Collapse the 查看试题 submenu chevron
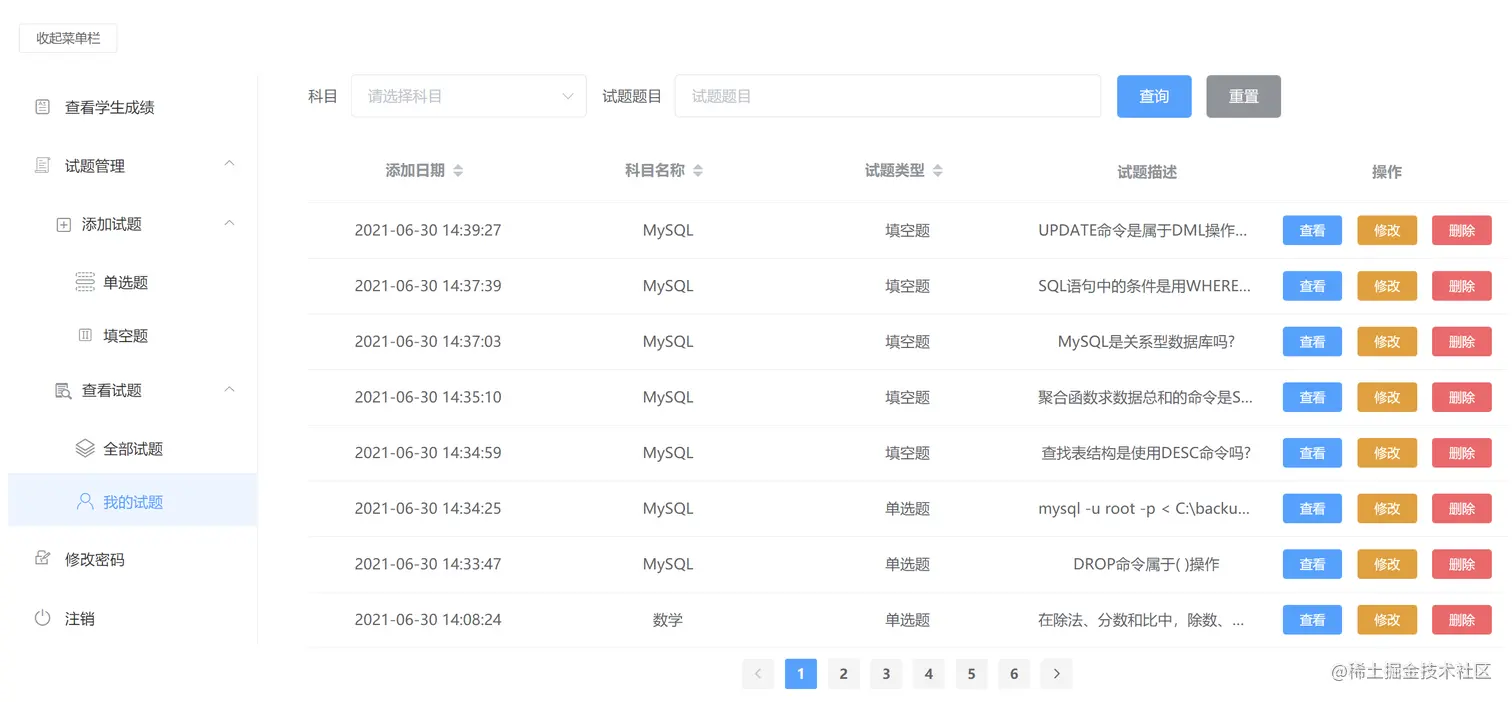Viewport: 1512px width, 702px height. (229, 388)
